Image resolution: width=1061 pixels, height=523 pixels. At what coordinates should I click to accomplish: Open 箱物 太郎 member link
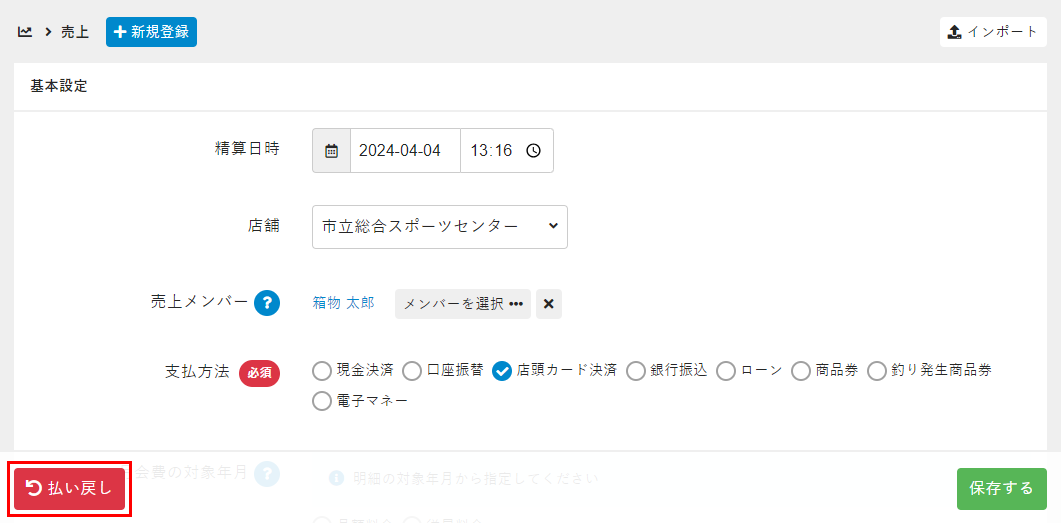point(343,303)
